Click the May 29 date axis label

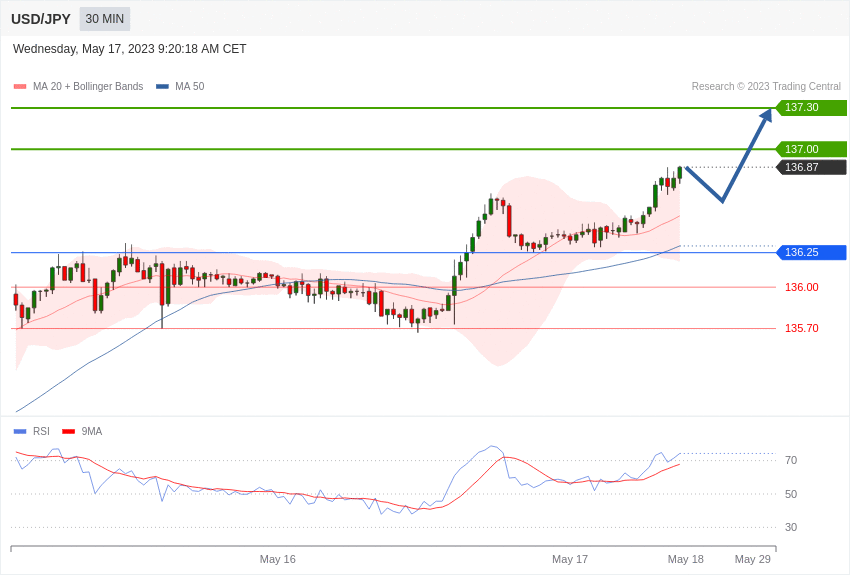(752, 559)
